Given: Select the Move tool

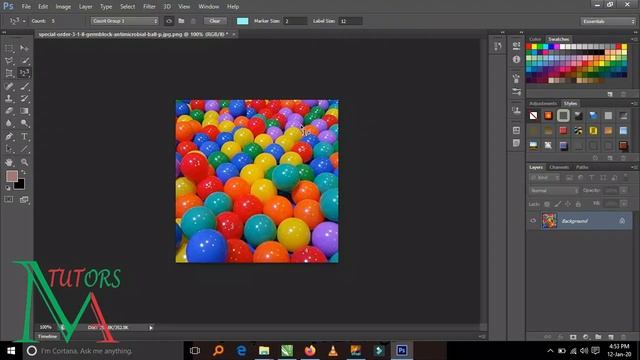Looking at the screenshot, I should (x=24, y=49).
